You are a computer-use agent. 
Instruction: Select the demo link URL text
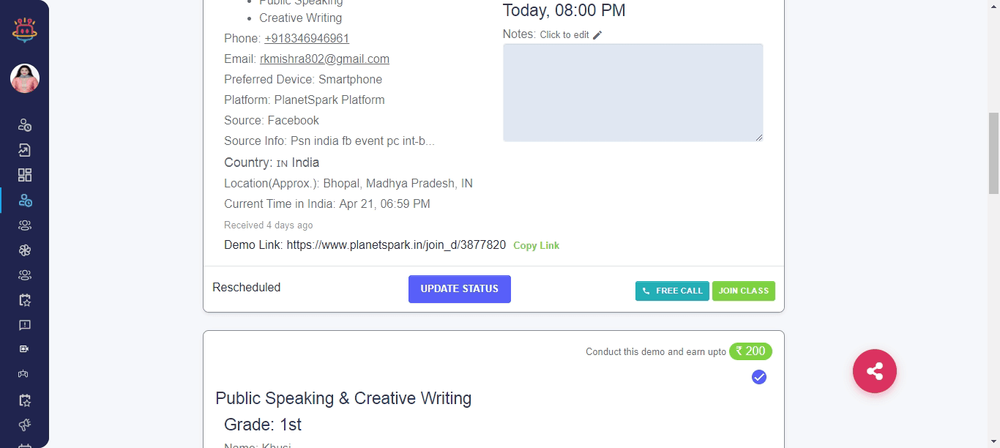click(x=396, y=244)
